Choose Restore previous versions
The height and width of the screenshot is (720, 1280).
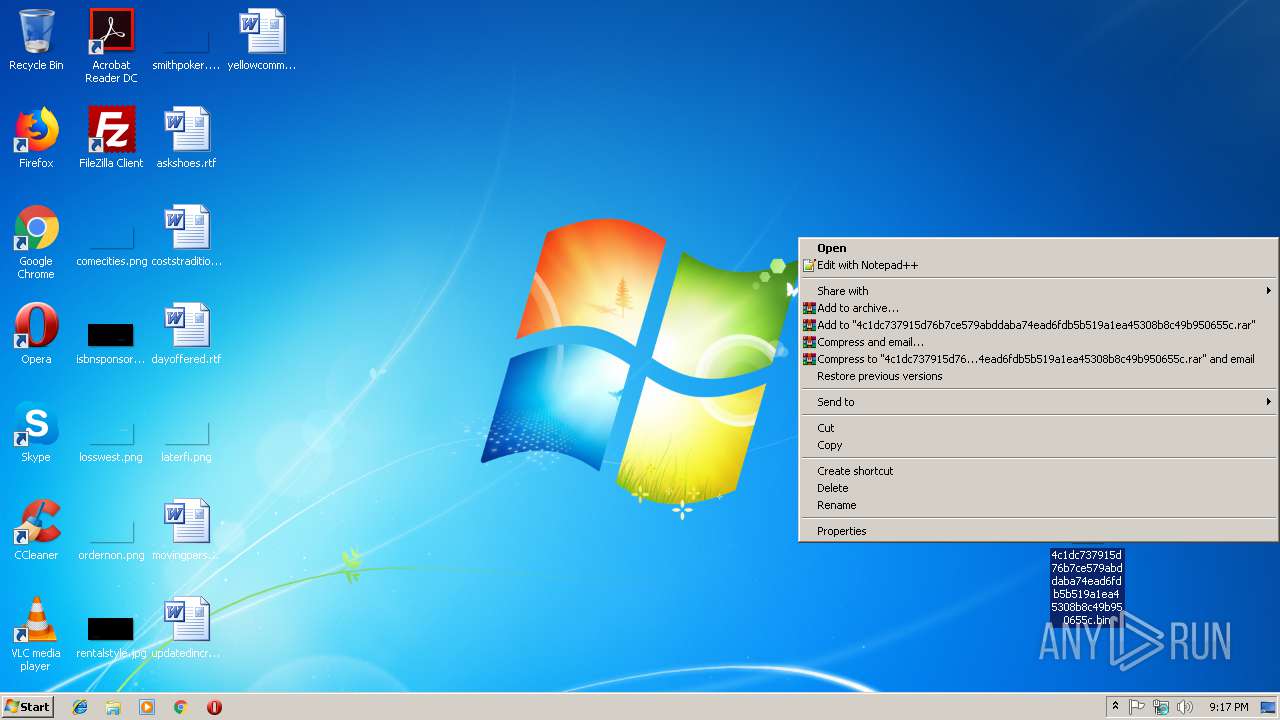1038,376
